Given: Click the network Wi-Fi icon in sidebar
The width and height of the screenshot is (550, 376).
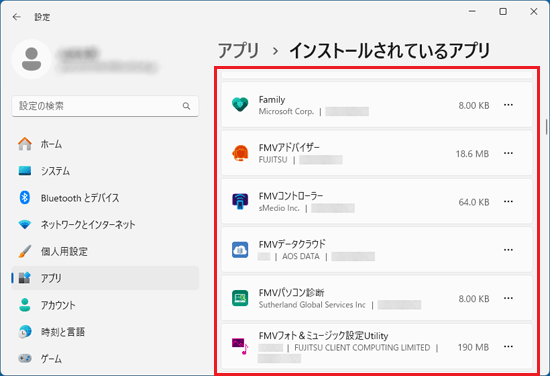Looking at the screenshot, I should click(25, 224).
